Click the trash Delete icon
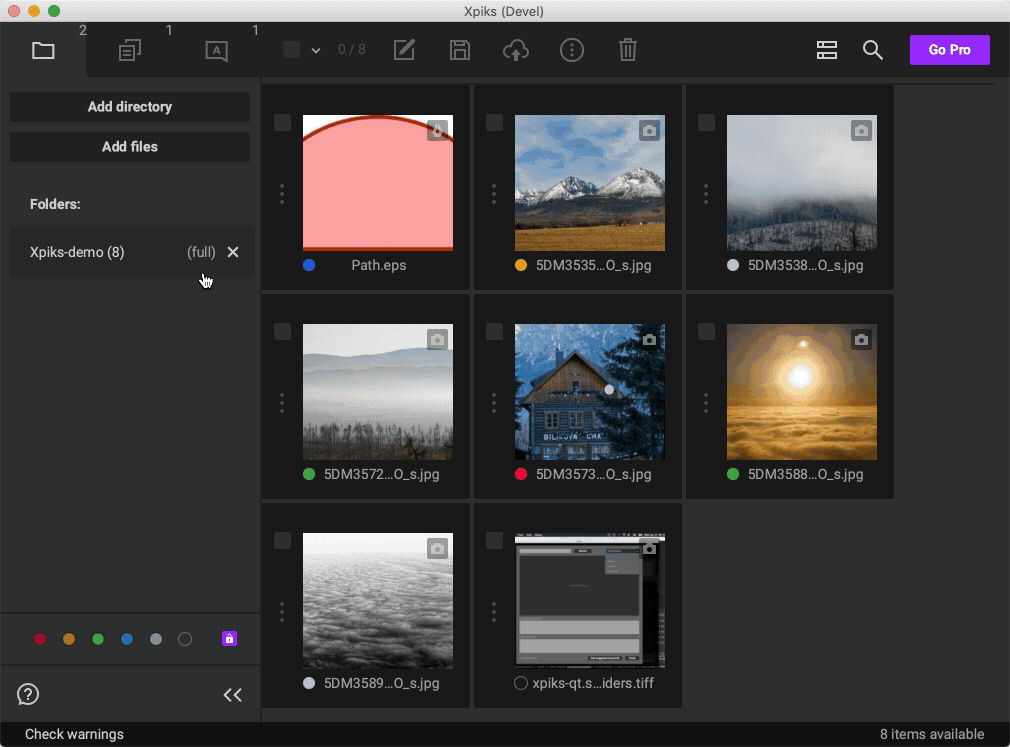 628,49
